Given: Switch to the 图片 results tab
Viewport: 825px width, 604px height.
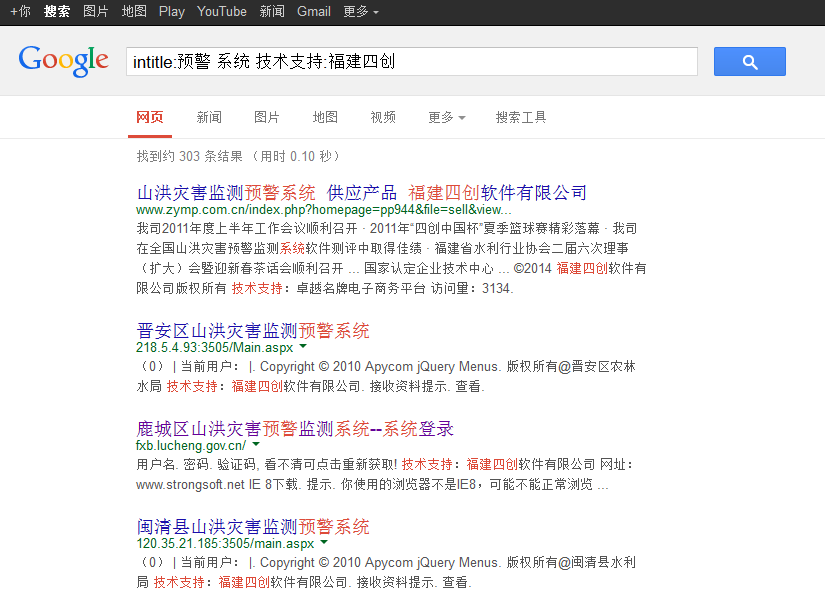Looking at the screenshot, I should coord(267,117).
